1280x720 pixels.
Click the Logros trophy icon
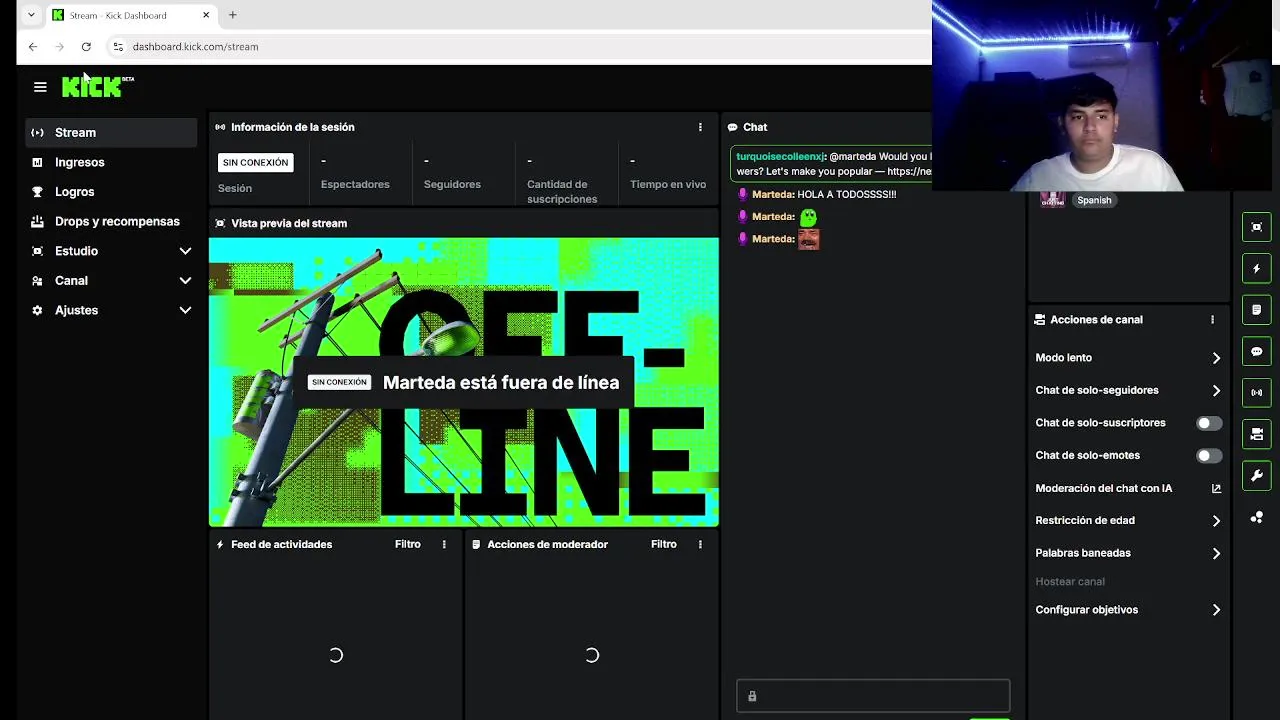click(37, 192)
